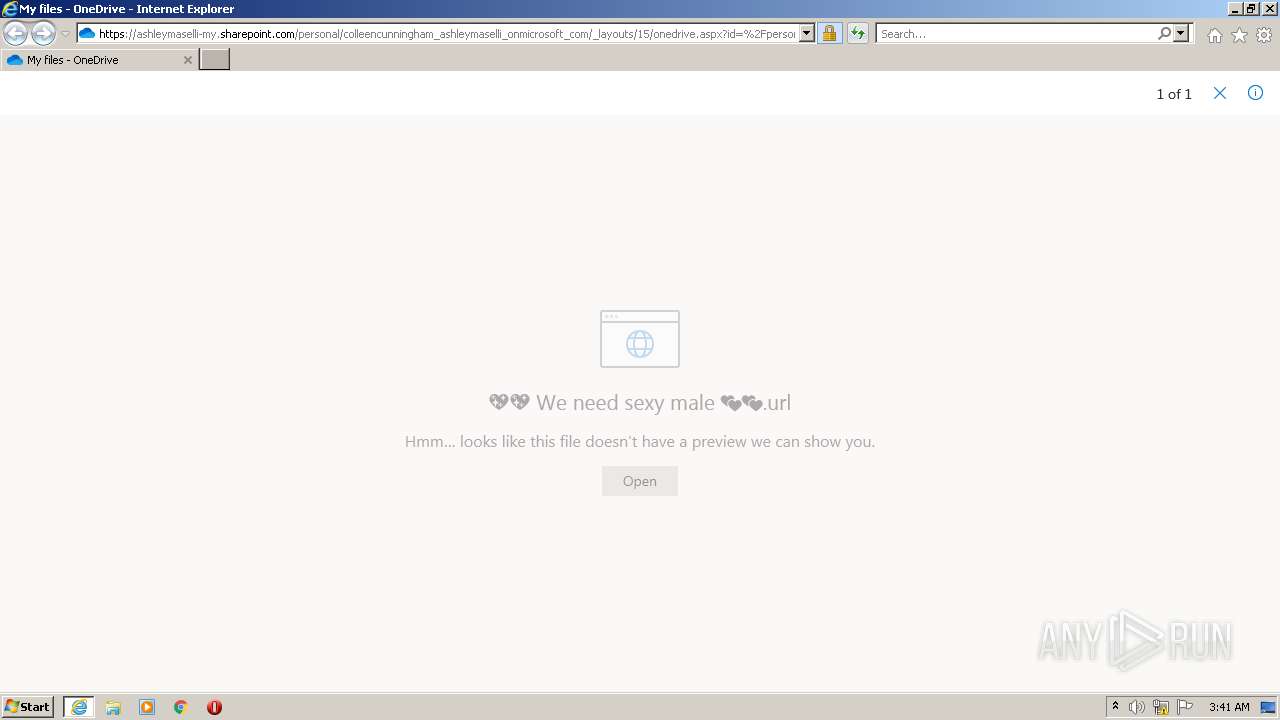Click the Open button for the .url file
Viewport: 1280px width, 720px height.
pyautogui.click(x=640, y=481)
